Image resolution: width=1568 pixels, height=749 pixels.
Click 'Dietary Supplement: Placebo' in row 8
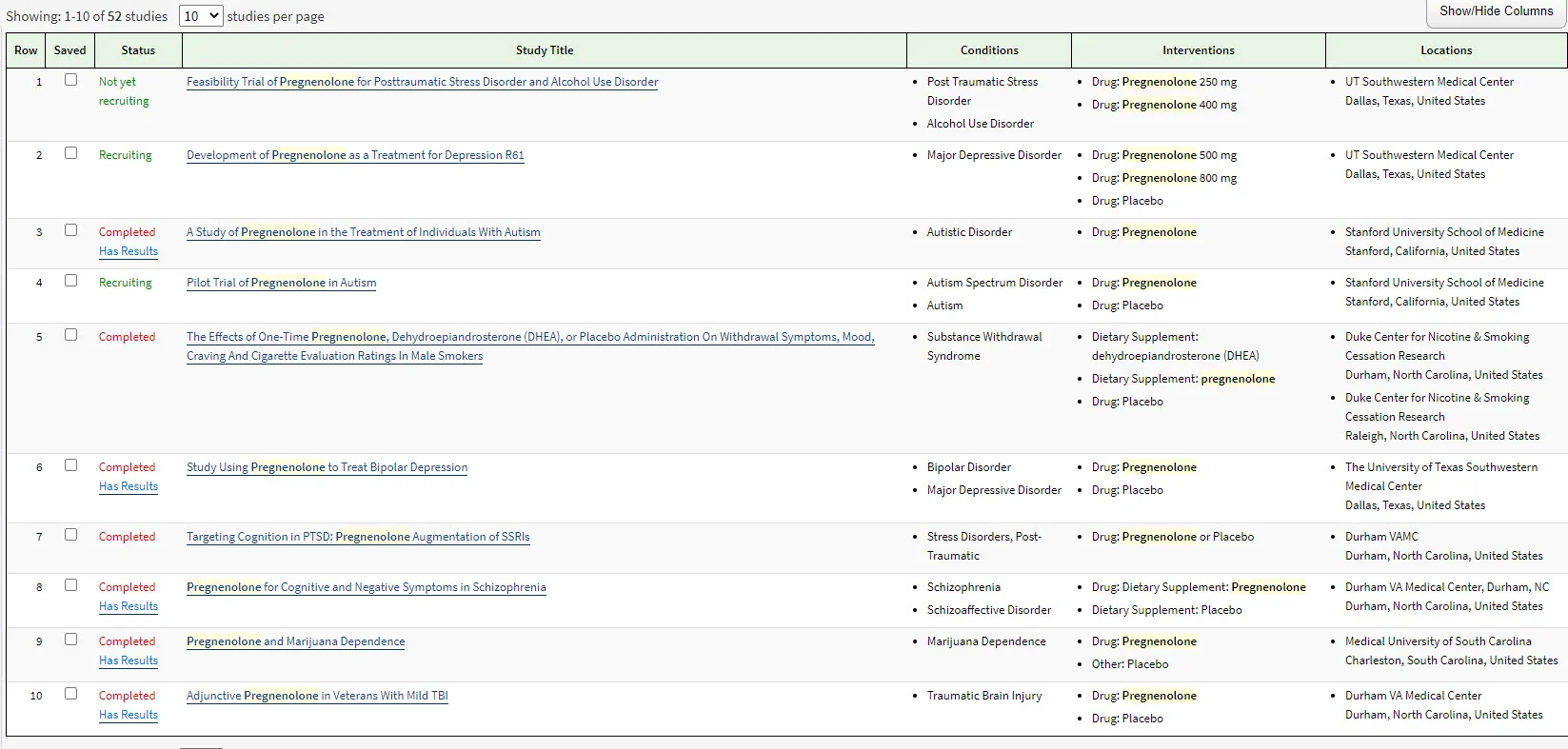tap(1167, 610)
